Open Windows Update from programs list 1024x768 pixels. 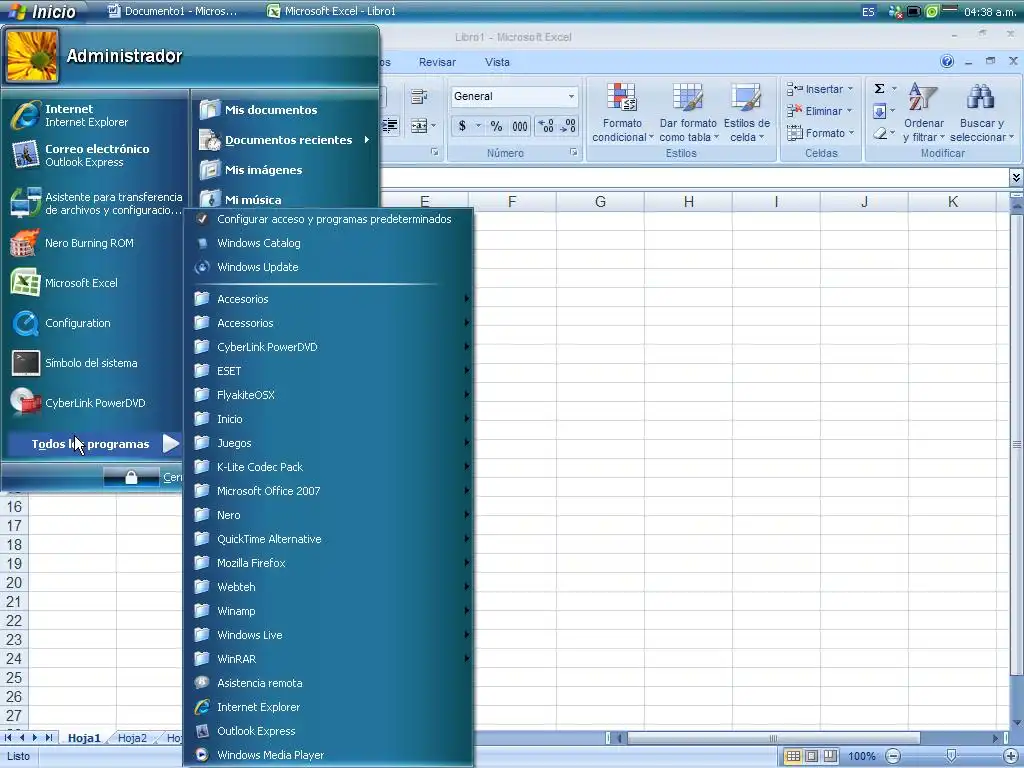pos(257,267)
